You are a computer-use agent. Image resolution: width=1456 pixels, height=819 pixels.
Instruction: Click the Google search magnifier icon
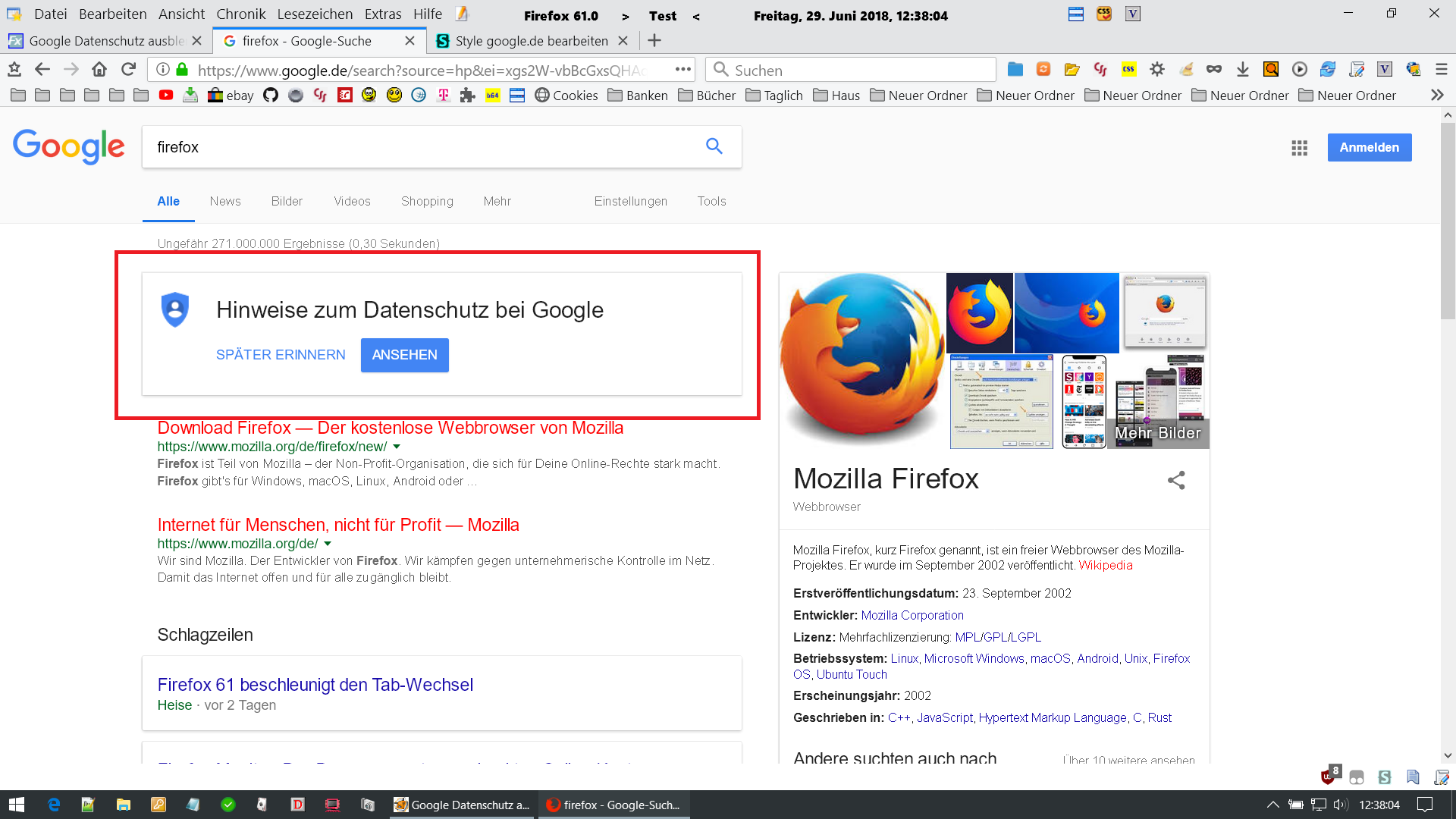tap(714, 146)
